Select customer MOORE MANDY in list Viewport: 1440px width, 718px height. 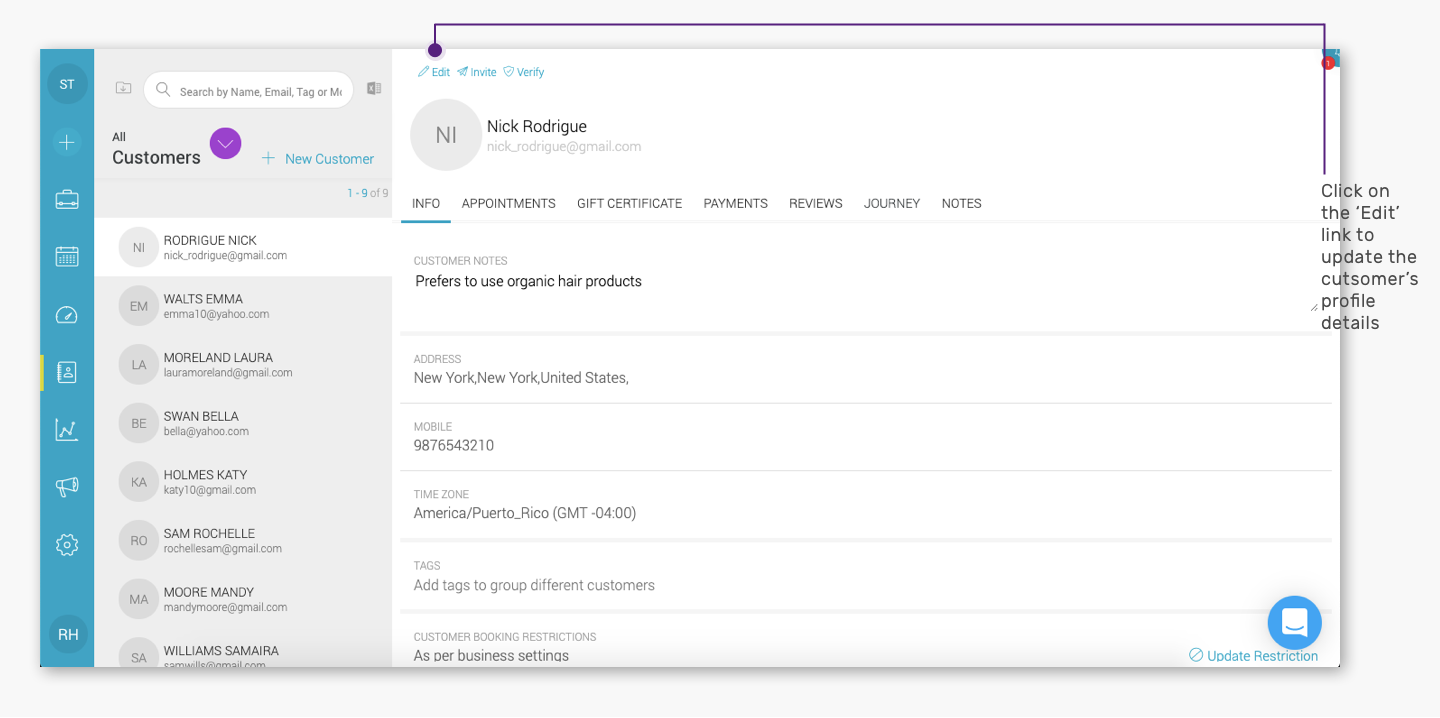point(243,599)
